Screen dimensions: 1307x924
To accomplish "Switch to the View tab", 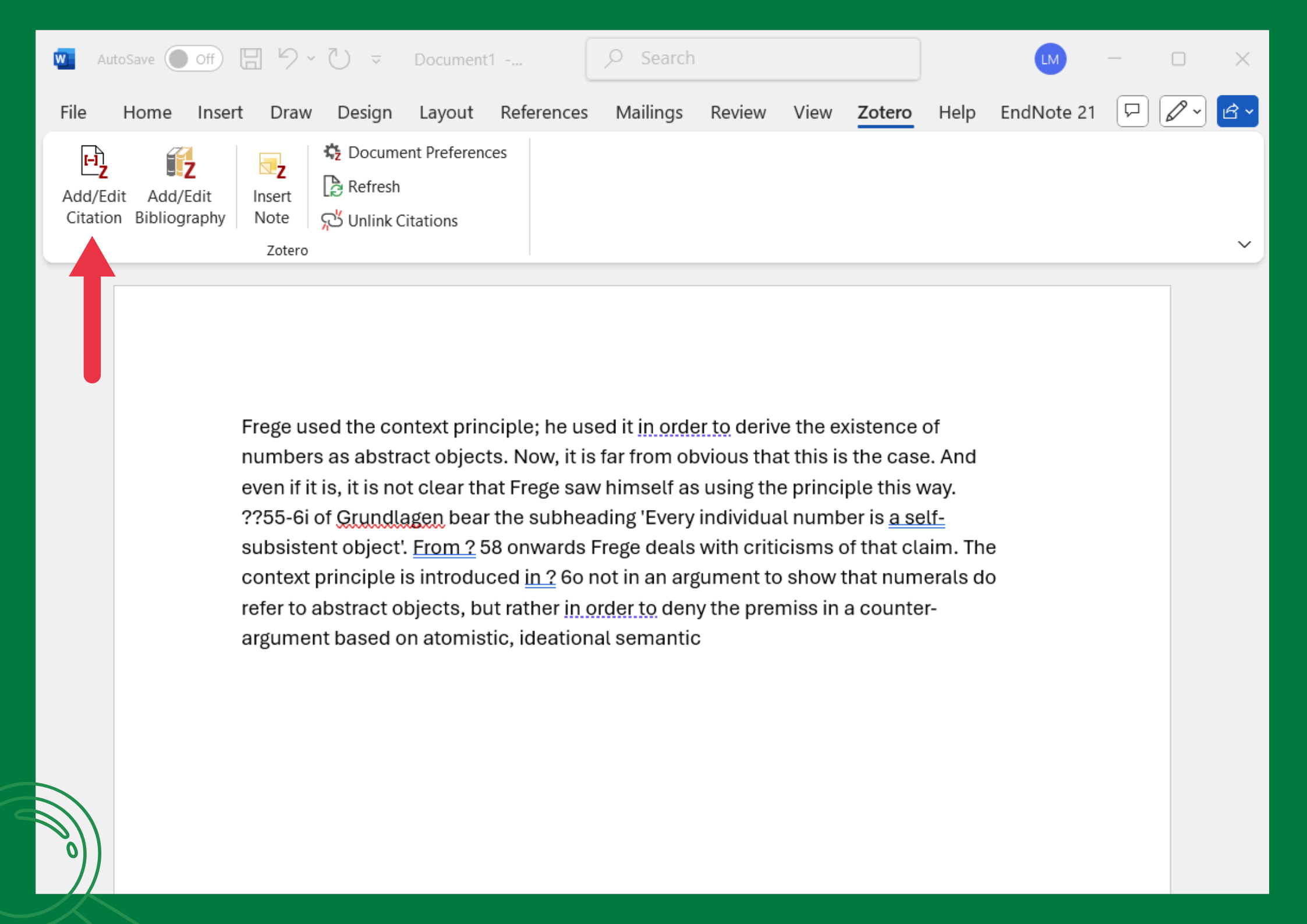I will pos(813,112).
